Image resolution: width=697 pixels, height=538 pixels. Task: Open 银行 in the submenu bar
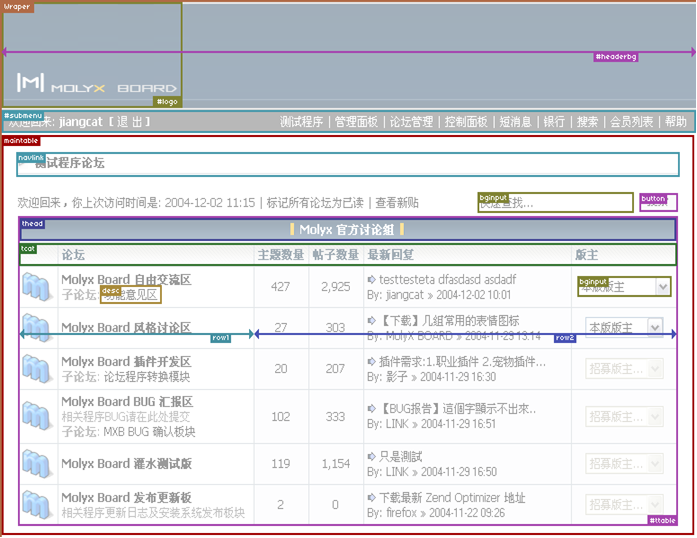[x=554, y=122]
